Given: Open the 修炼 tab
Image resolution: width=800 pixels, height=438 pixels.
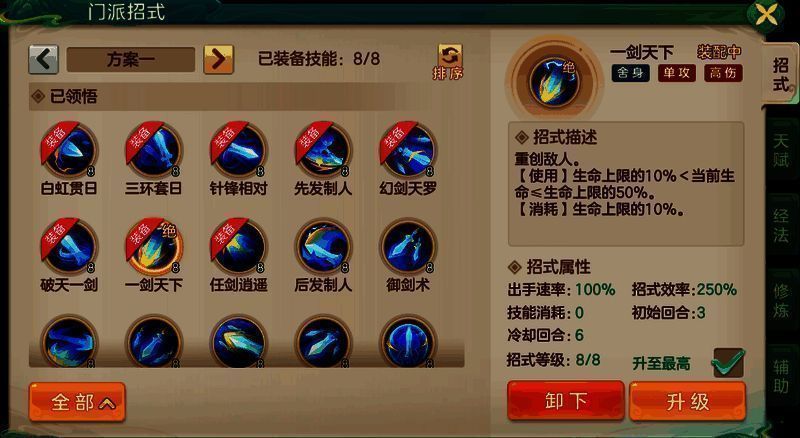Looking at the screenshot, I should point(781,300).
